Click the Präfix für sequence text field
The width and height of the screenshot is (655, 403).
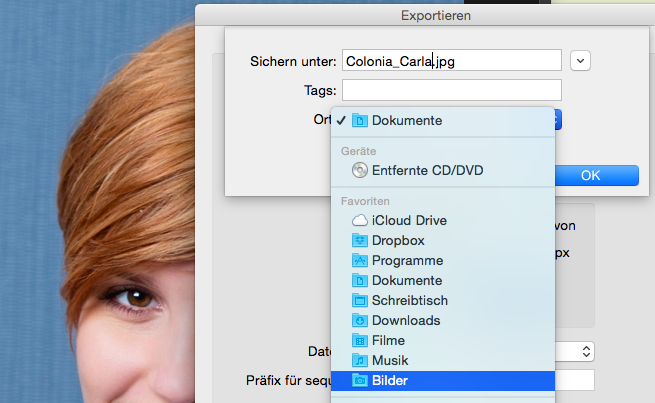575,380
